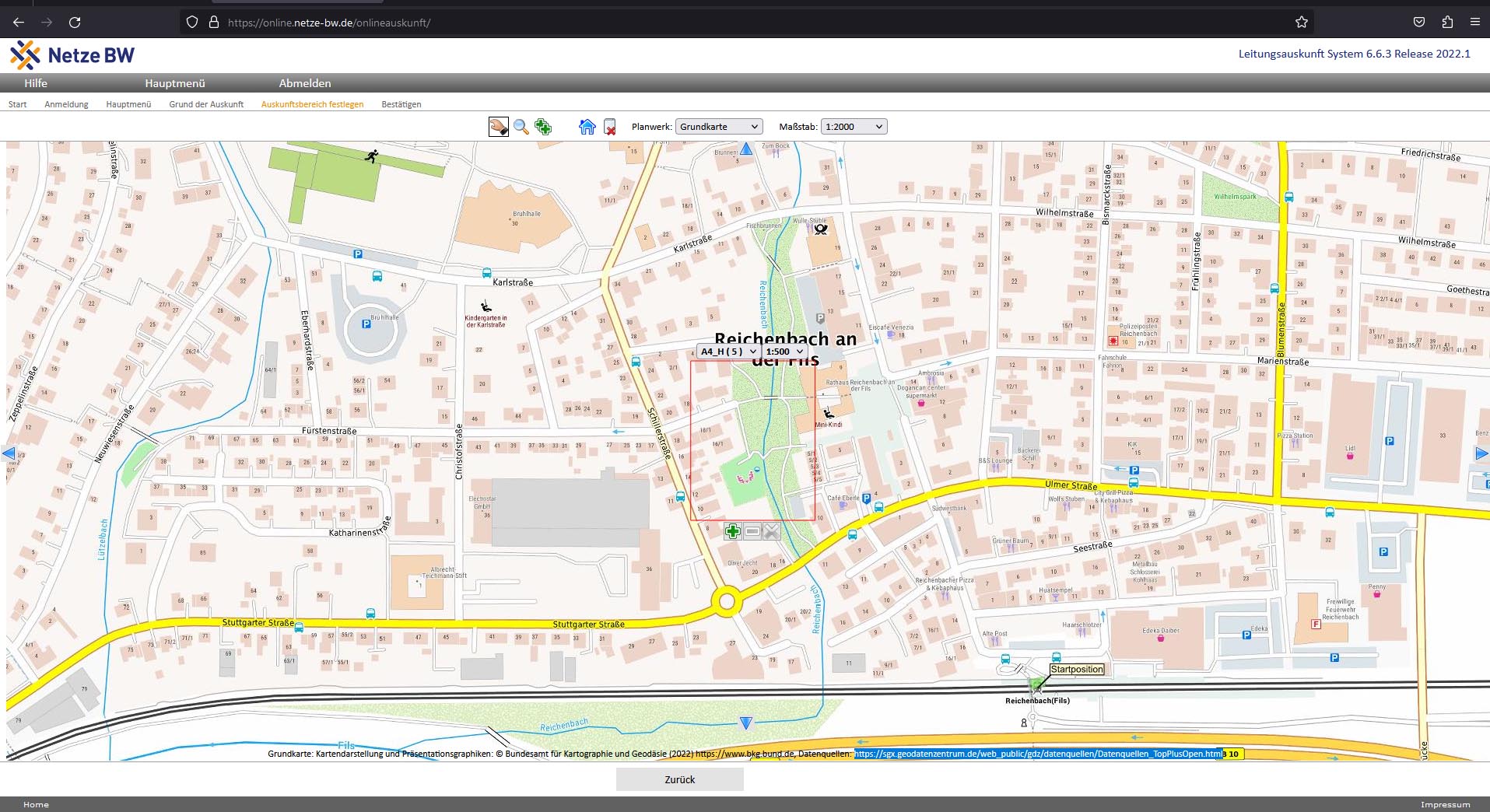
Task: Go to Bestätigen step
Action: (401, 104)
